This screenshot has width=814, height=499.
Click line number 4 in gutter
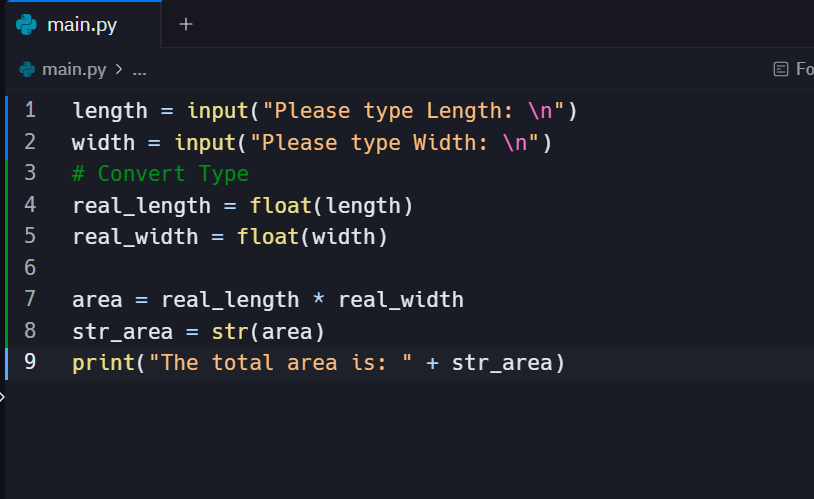(30, 205)
